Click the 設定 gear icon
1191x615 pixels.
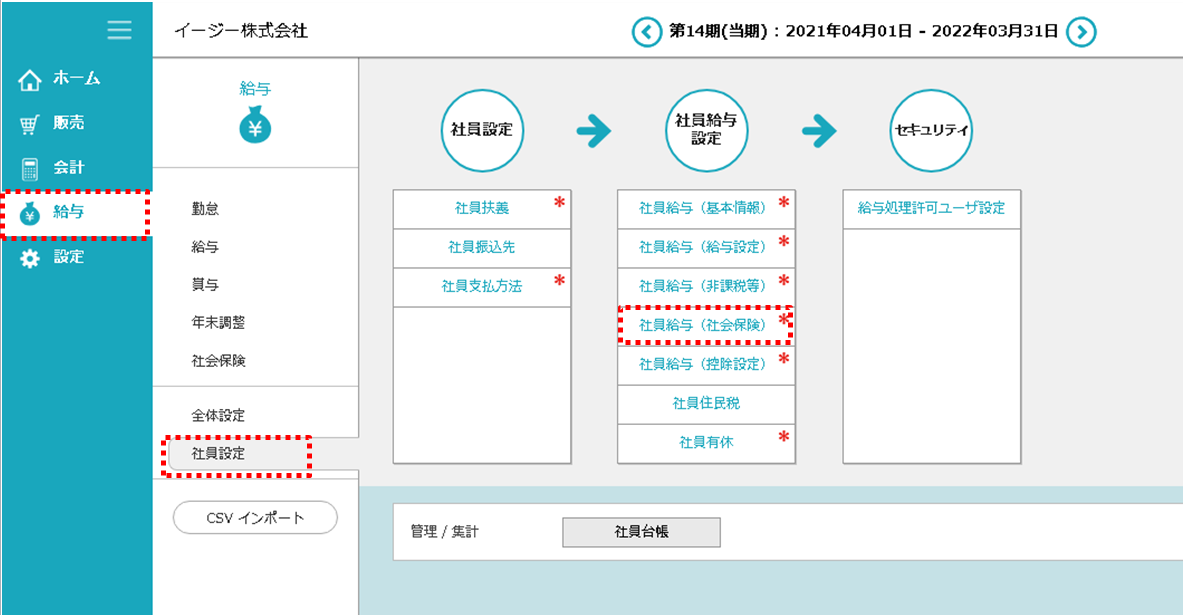coord(30,258)
